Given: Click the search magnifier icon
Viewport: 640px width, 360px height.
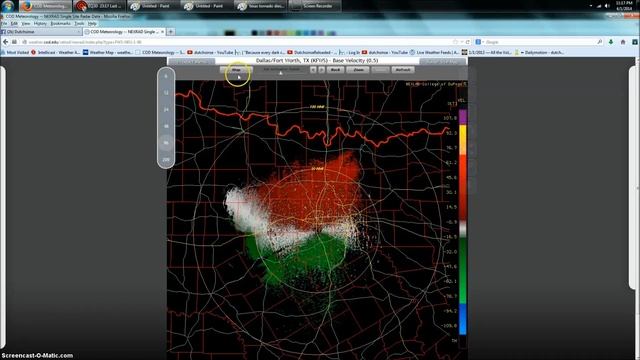Looking at the screenshot, I should click(x=600, y=42).
